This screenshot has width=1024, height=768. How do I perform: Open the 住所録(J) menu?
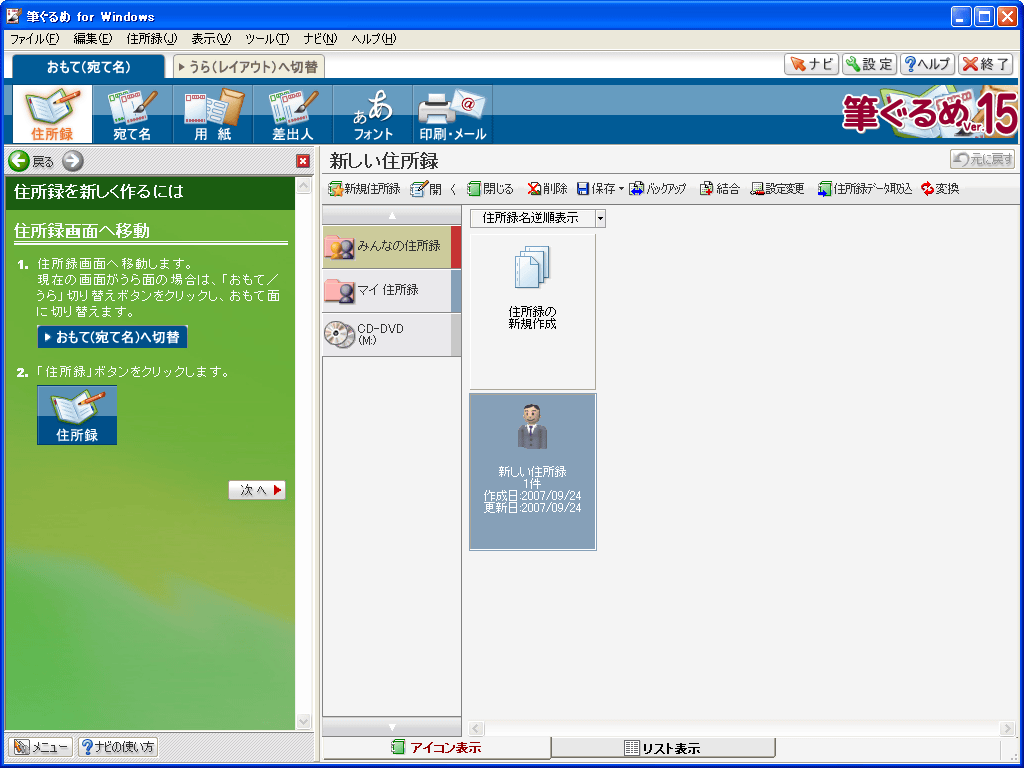[152, 39]
